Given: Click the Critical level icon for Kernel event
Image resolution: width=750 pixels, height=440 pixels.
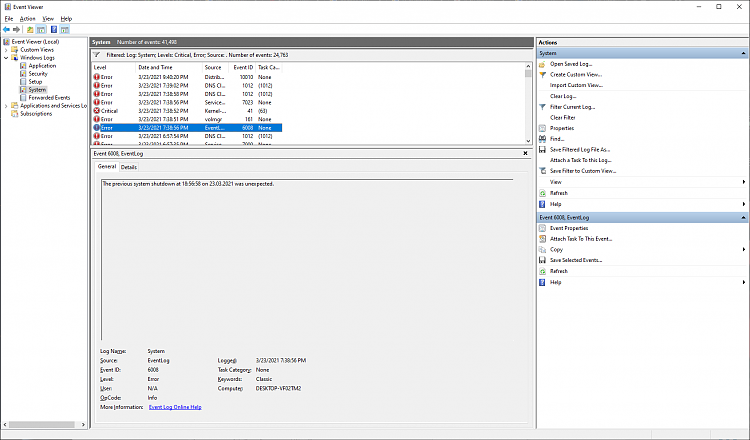Looking at the screenshot, I should [x=97, y=111].
